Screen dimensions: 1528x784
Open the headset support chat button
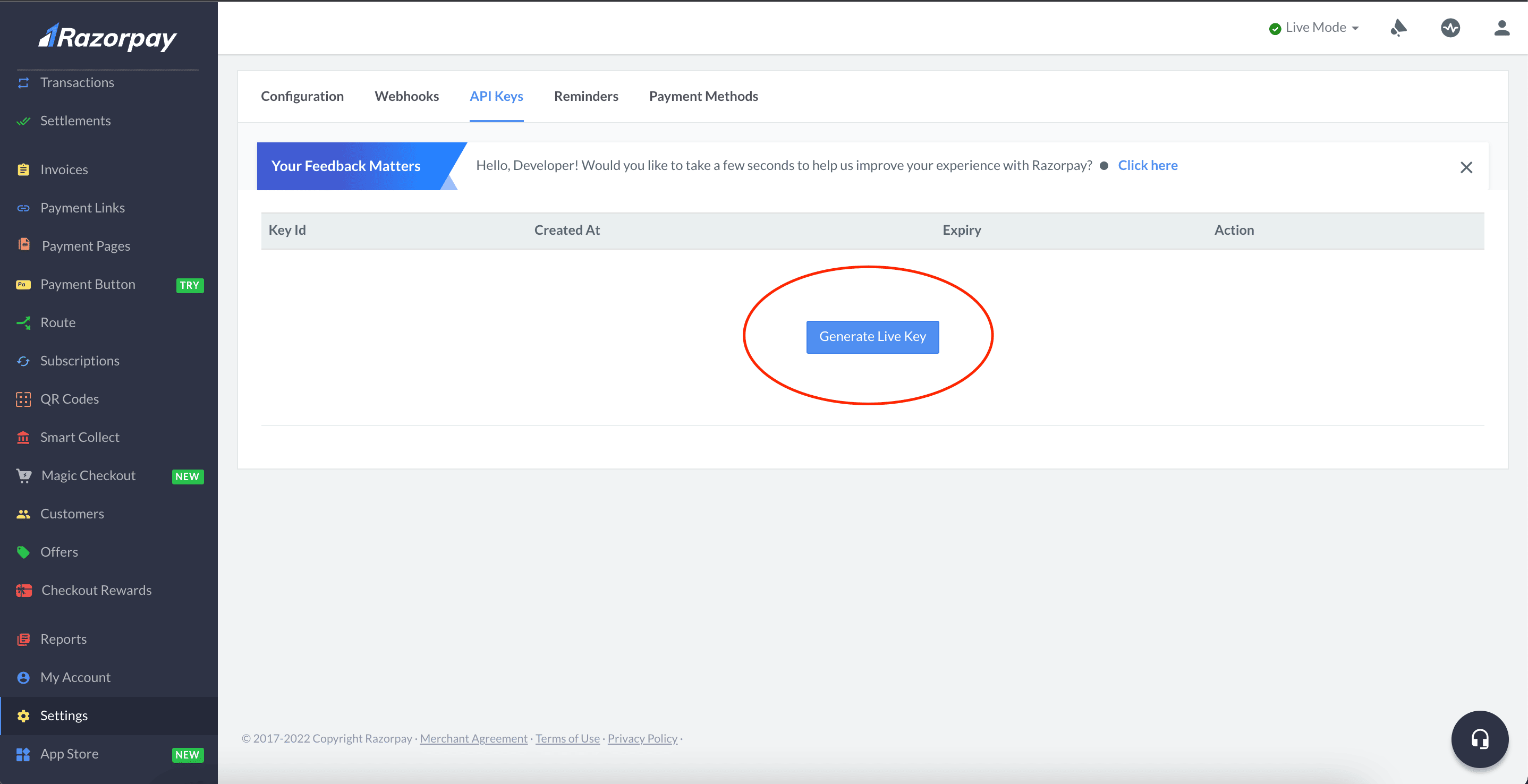tap(1479, 739)
